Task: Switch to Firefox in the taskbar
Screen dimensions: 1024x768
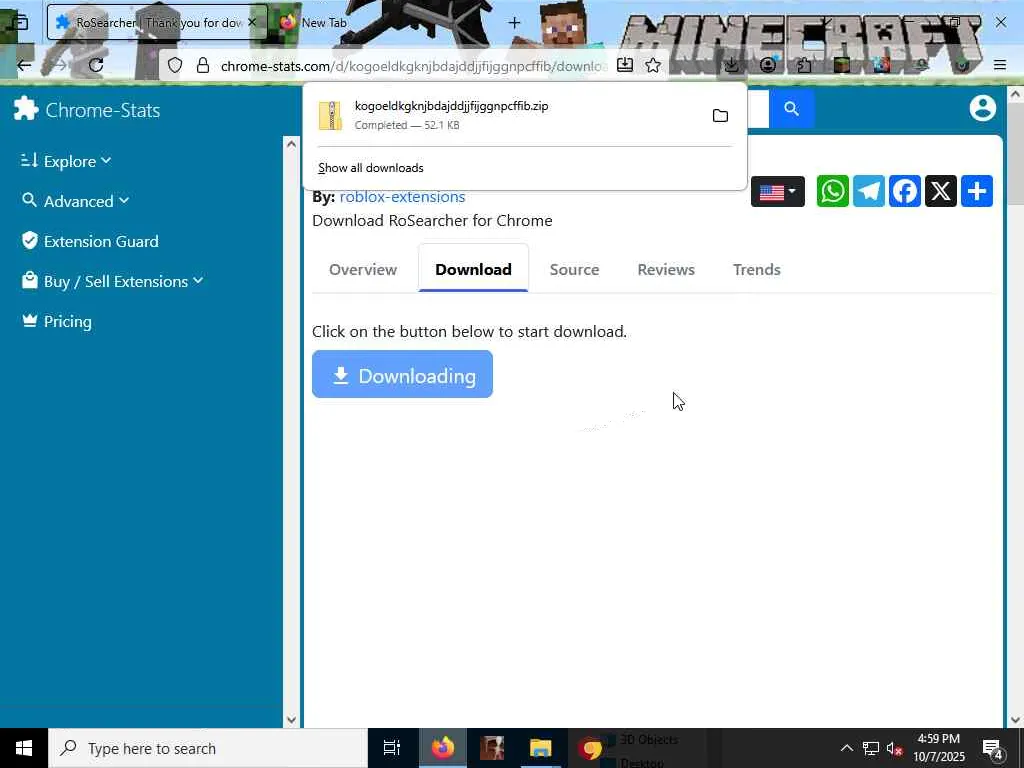Action: click(443, 748)
